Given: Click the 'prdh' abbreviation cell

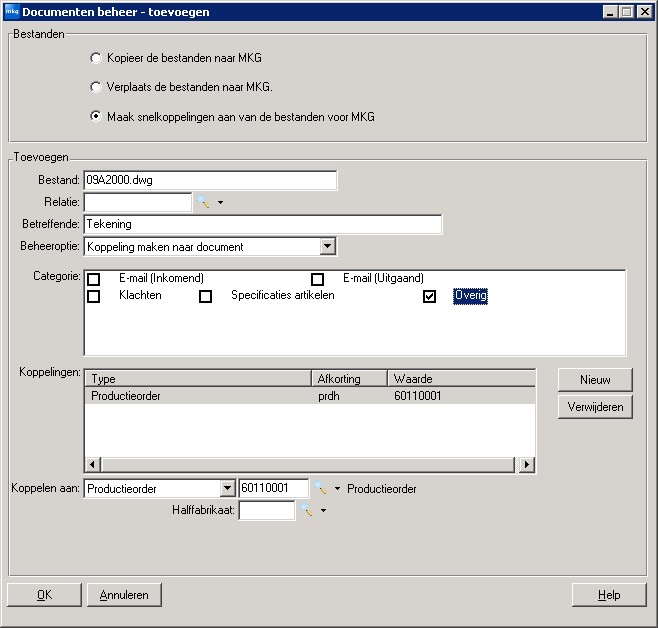Looking at the screenshot, I should pos(329,396).
